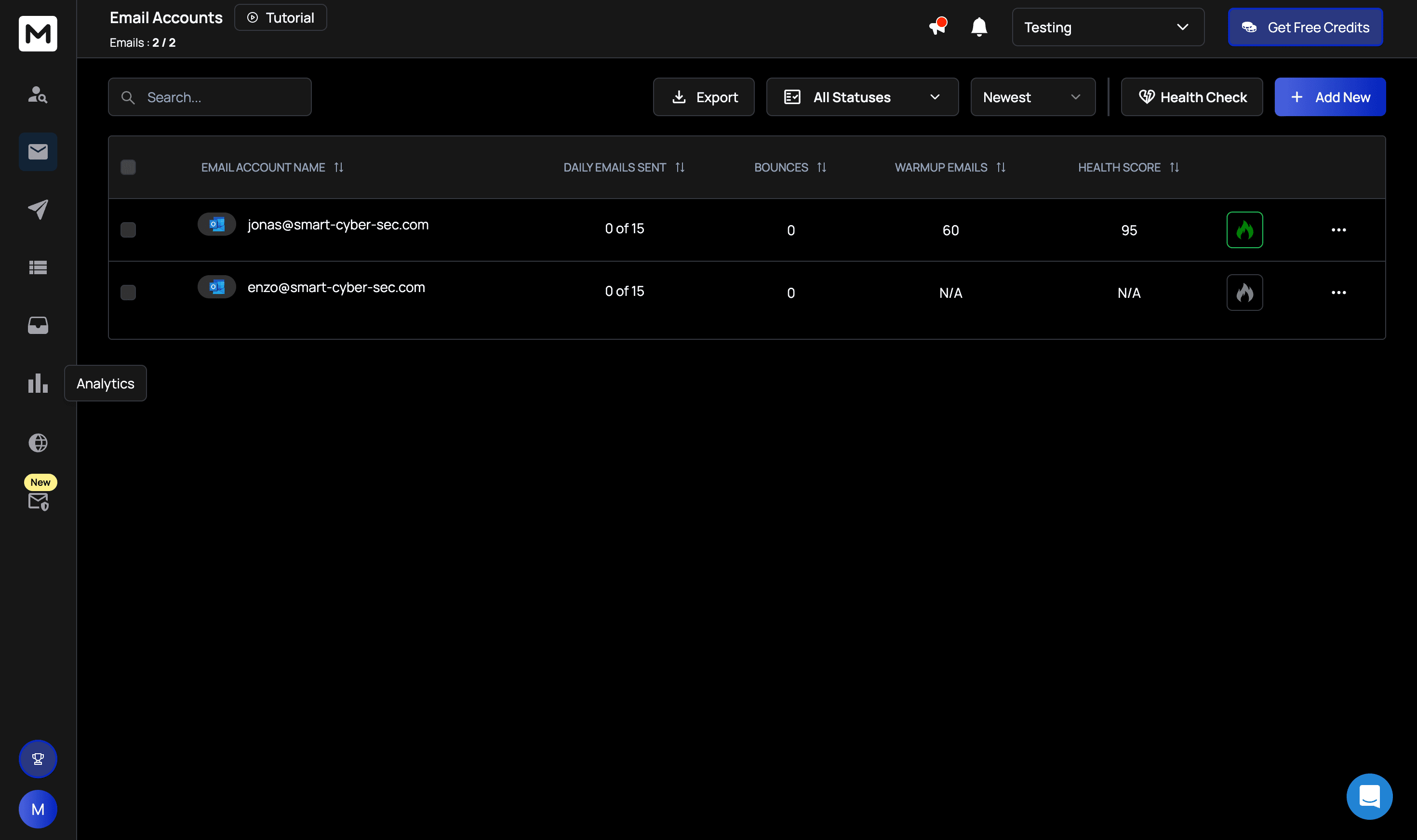
Task: Open the notifications bell icon
Action: (979, 27)
